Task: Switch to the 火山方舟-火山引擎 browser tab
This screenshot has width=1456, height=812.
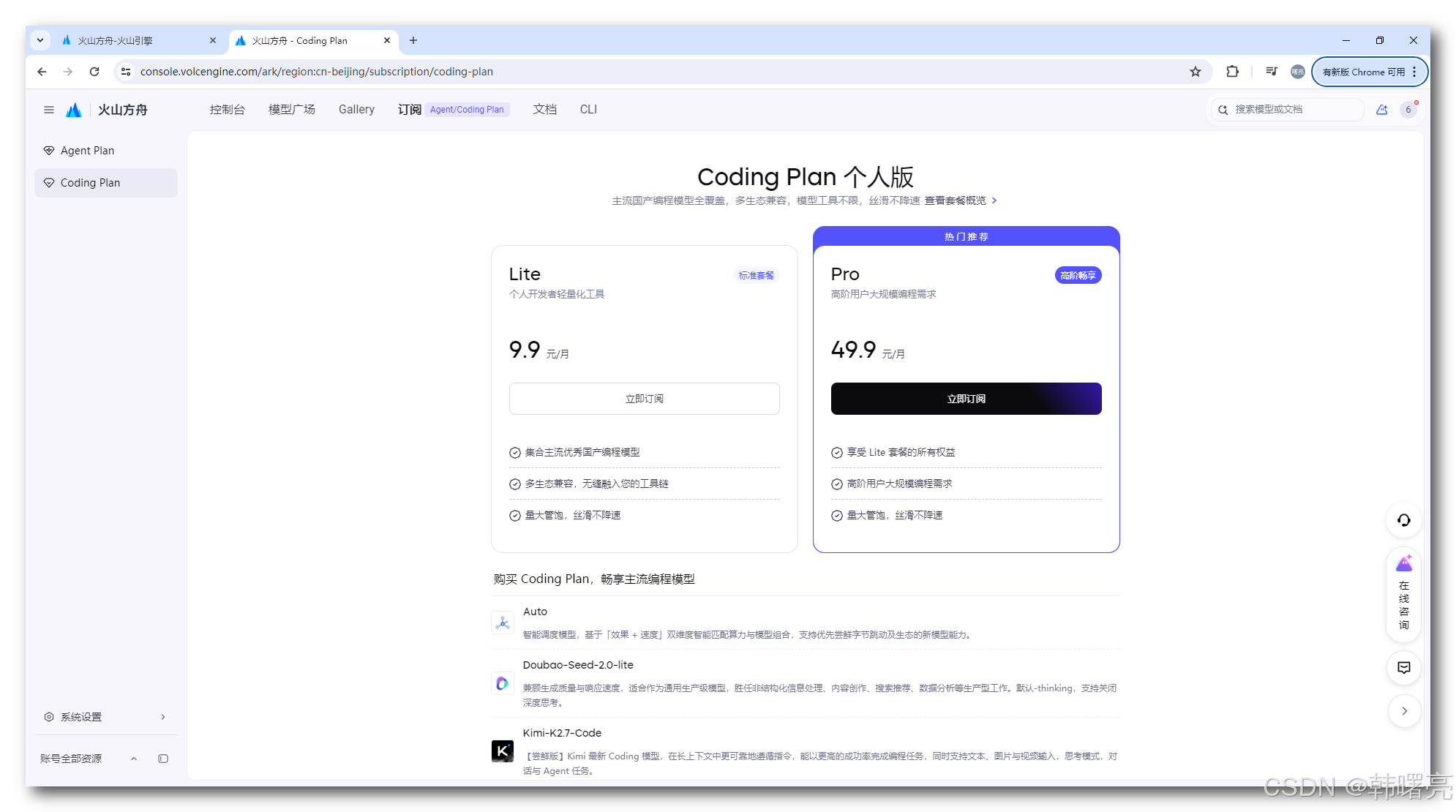Action: (139, 41)
